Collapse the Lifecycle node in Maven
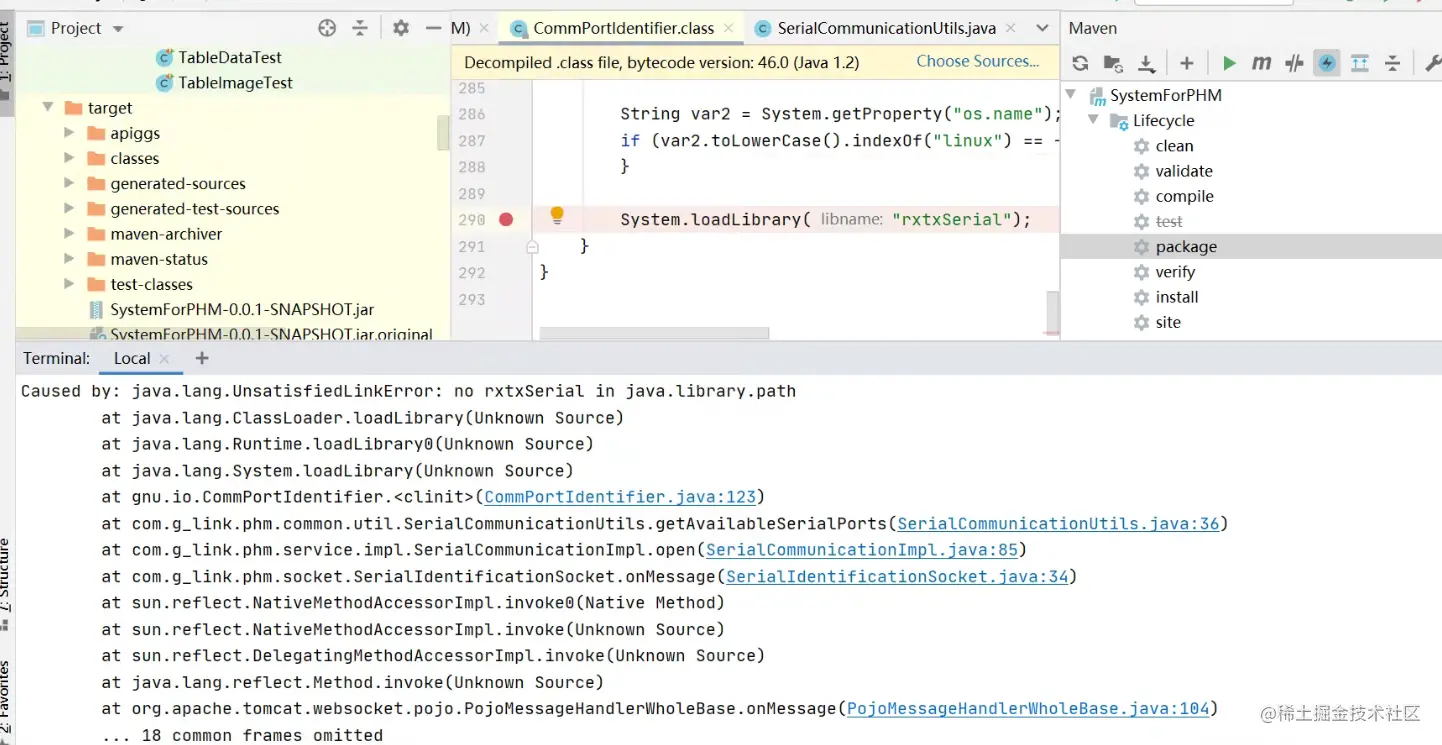The image size is (1442, 745). (x=1094, y=120)
